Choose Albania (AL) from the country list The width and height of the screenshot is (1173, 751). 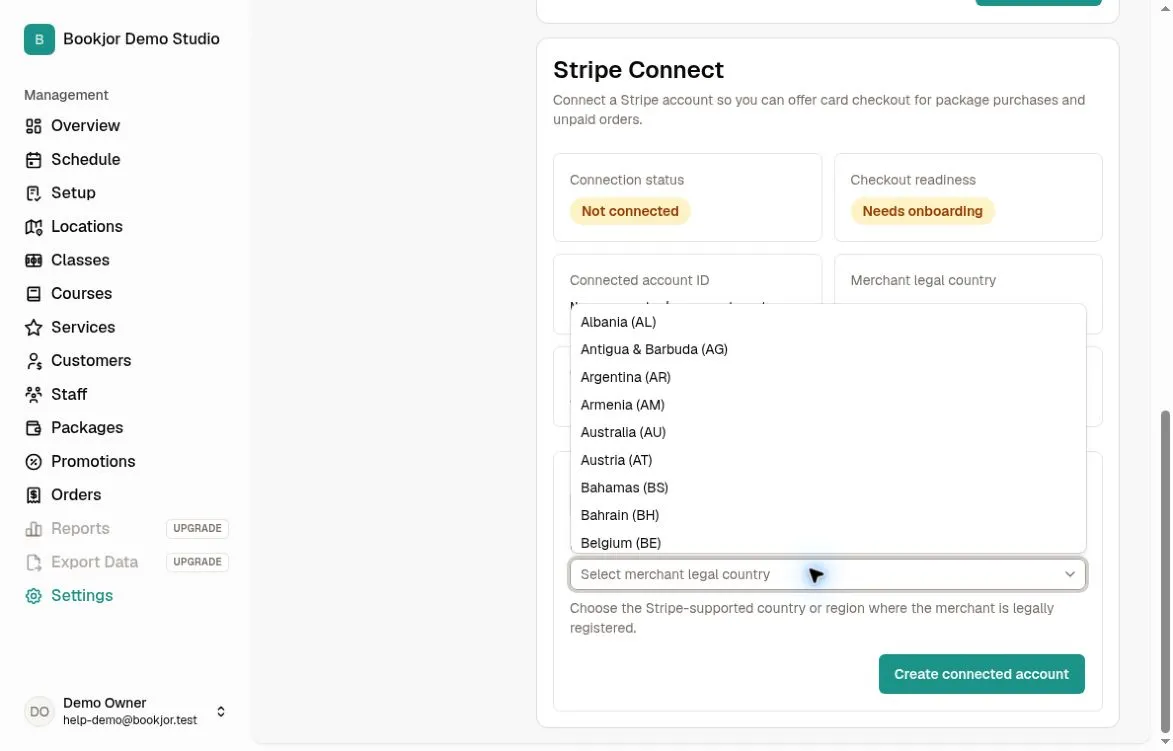coord(827,322)
